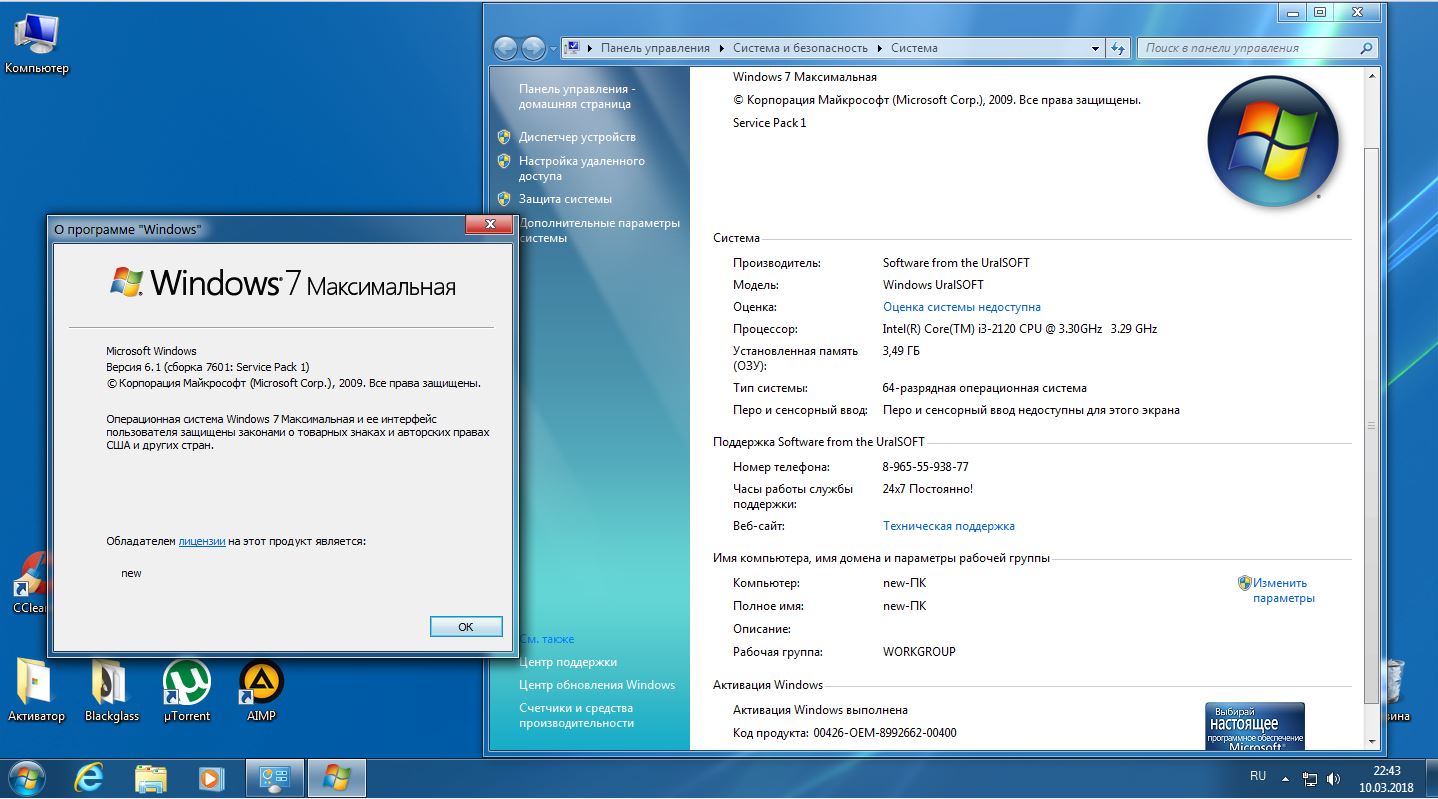The image size is (1438, 799).
Task: Click the genuine Microsoft software badge
Action: coord(1255,726)
